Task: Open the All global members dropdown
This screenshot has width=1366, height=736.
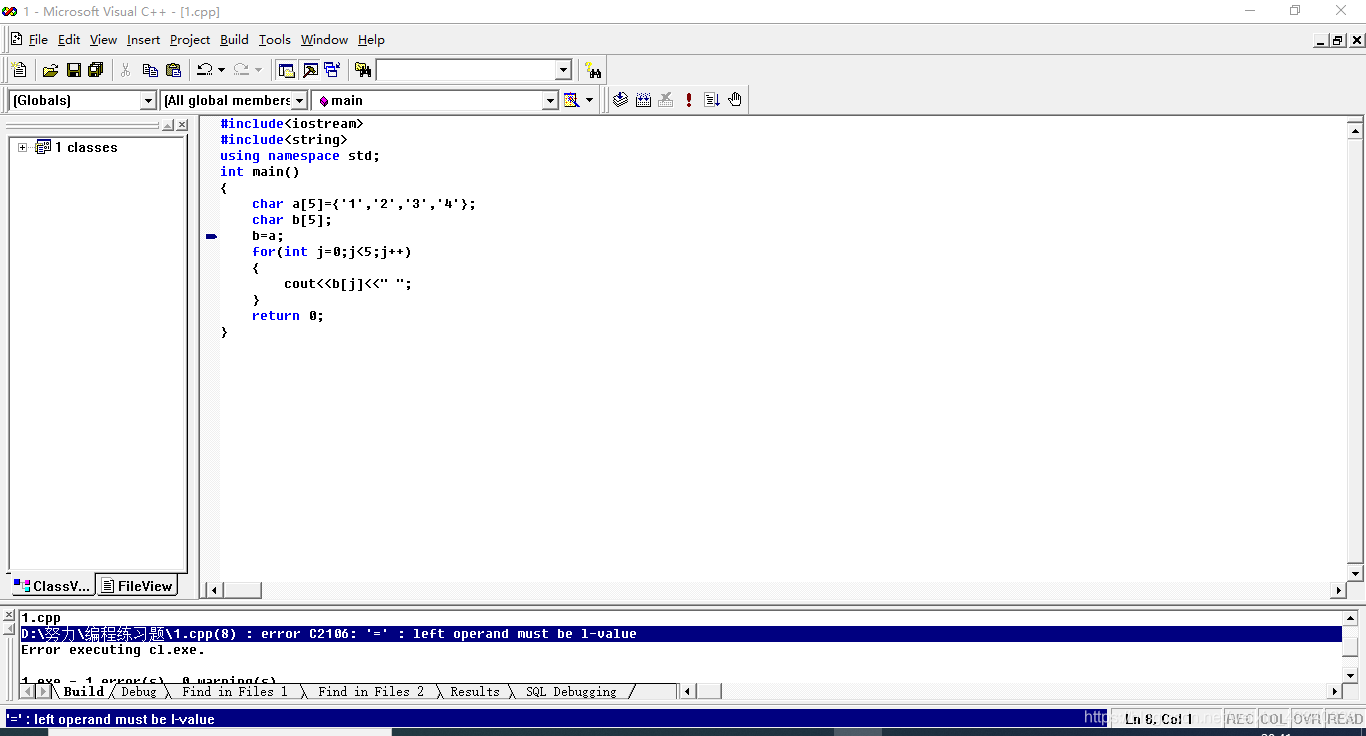Action: pyautogui.click(x=299, y=100)
